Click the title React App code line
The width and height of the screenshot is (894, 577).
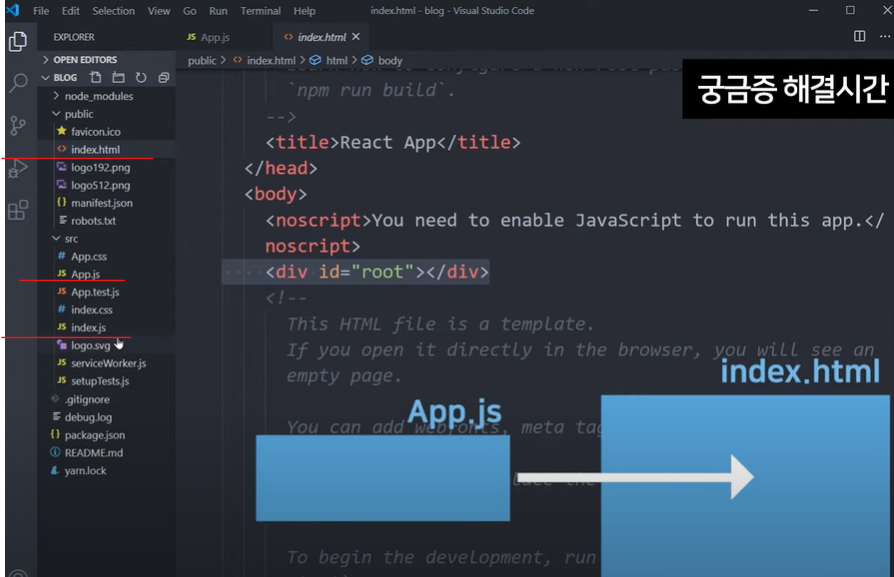pyautogui.click(x=393, y=142)
